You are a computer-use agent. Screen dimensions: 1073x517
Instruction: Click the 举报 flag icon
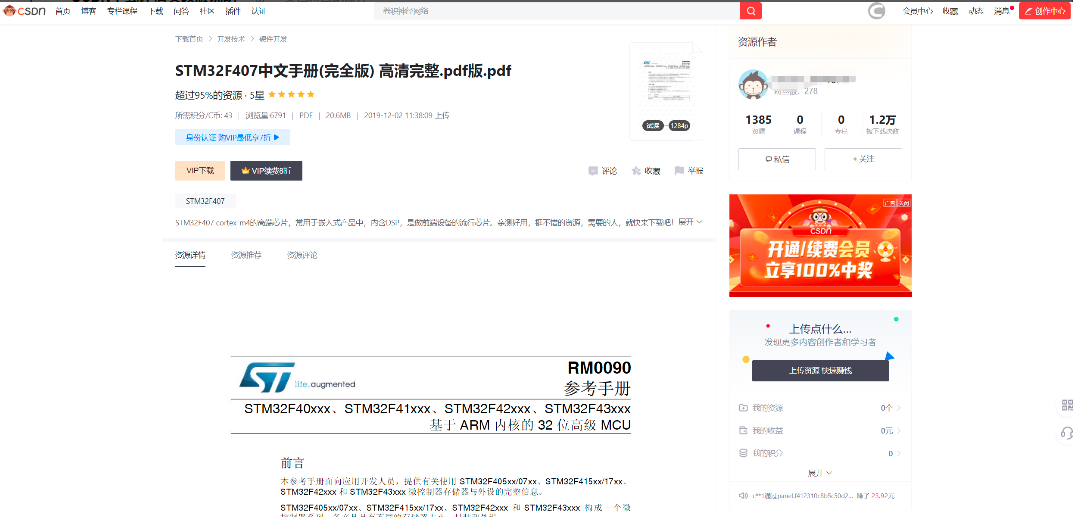679,171
